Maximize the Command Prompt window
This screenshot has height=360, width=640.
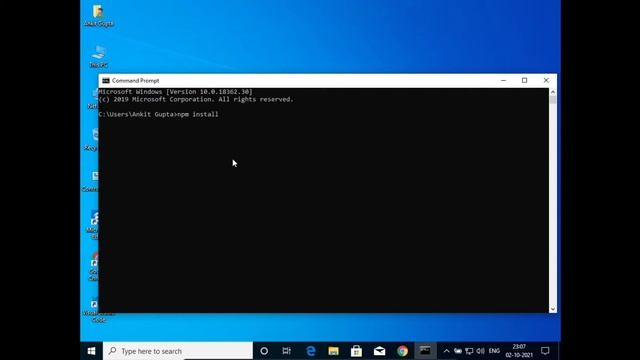(x=524, y=80)
